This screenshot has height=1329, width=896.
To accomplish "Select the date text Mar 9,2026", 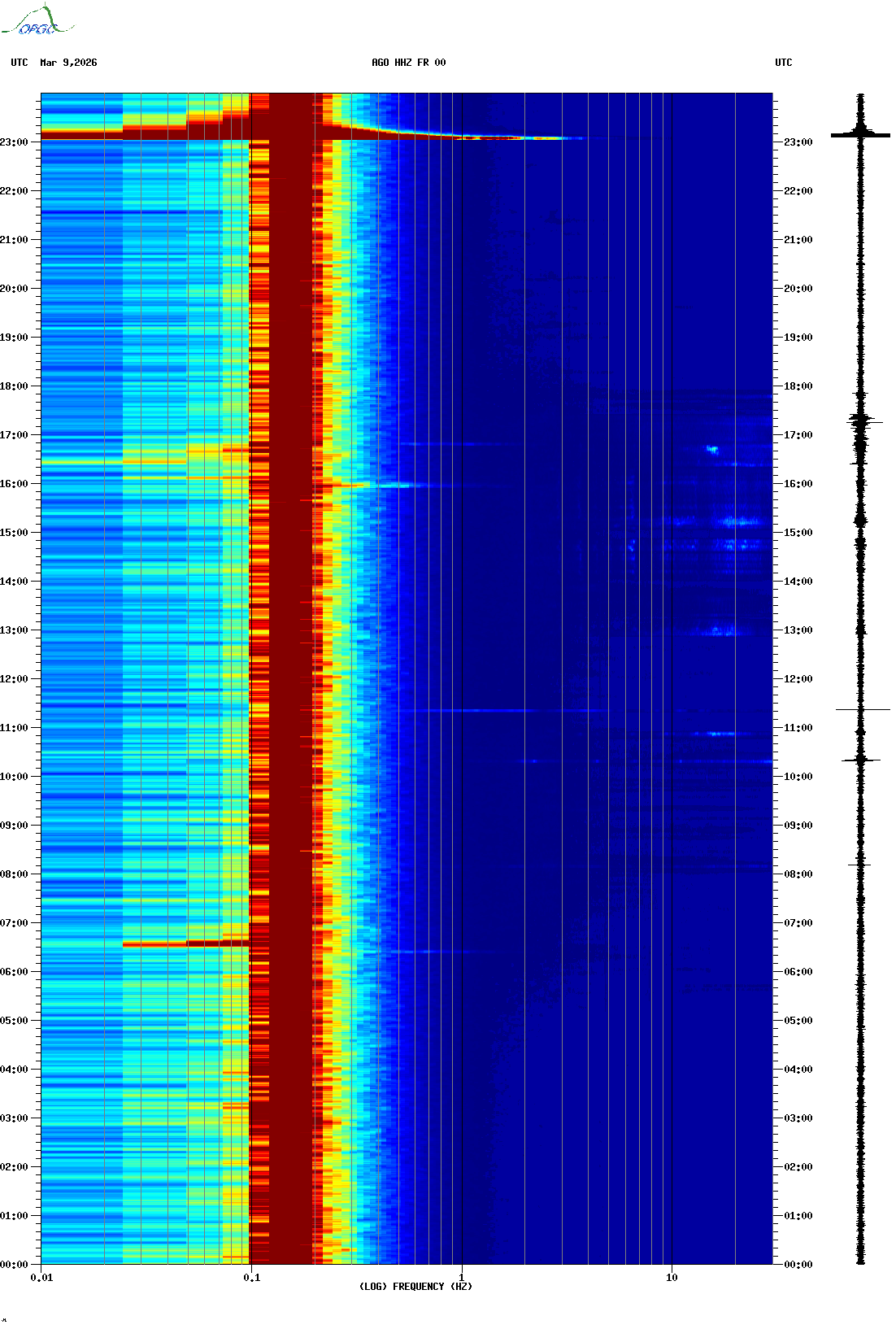I will (x=68, y=63).
